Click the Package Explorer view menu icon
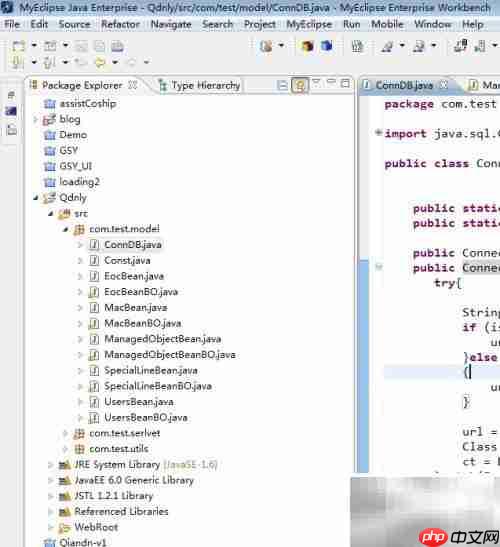Viewport: 500px width, 547px height. pos(316,83)
